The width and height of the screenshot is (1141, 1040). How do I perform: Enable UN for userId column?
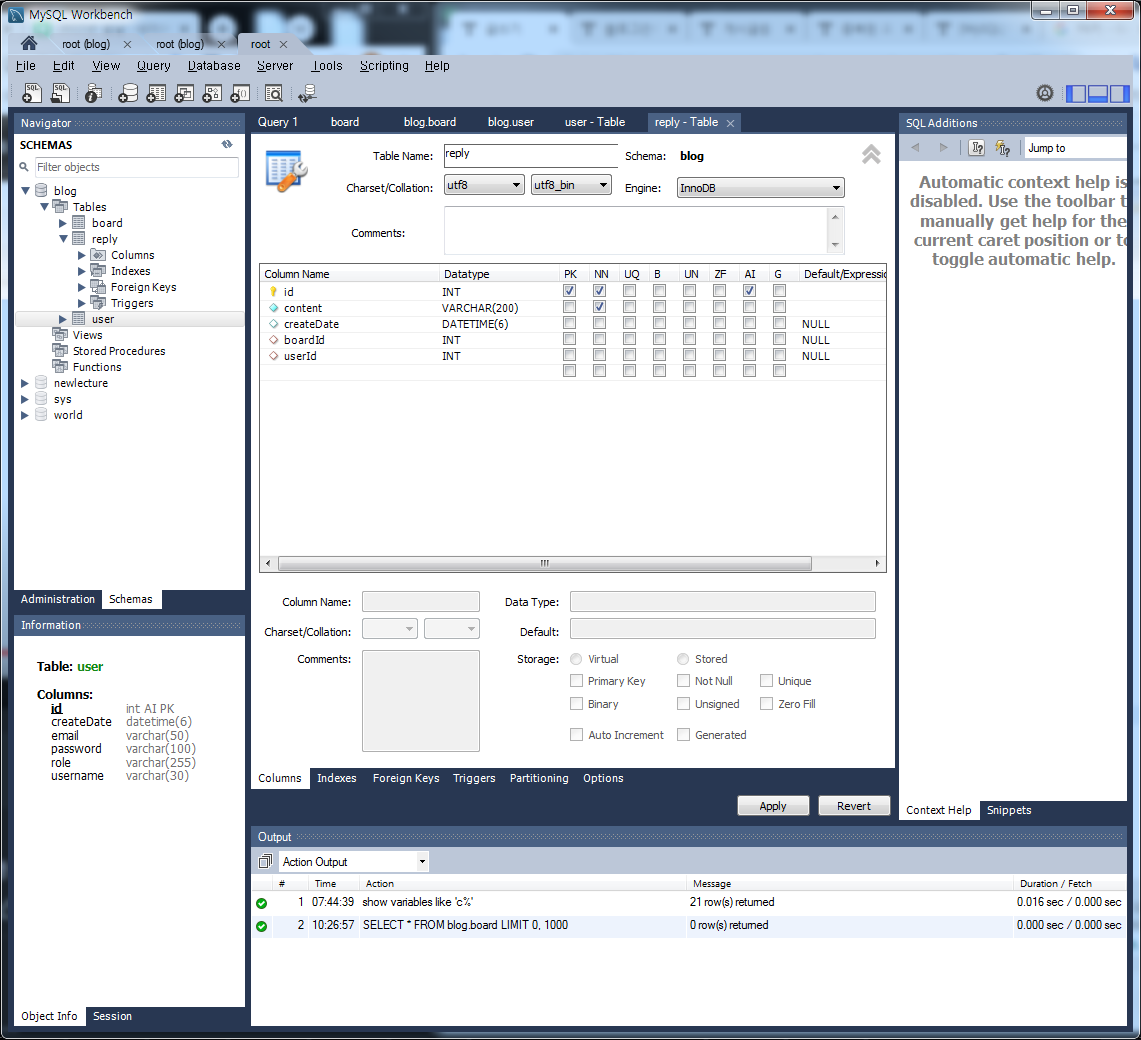[x=689, y=354]
